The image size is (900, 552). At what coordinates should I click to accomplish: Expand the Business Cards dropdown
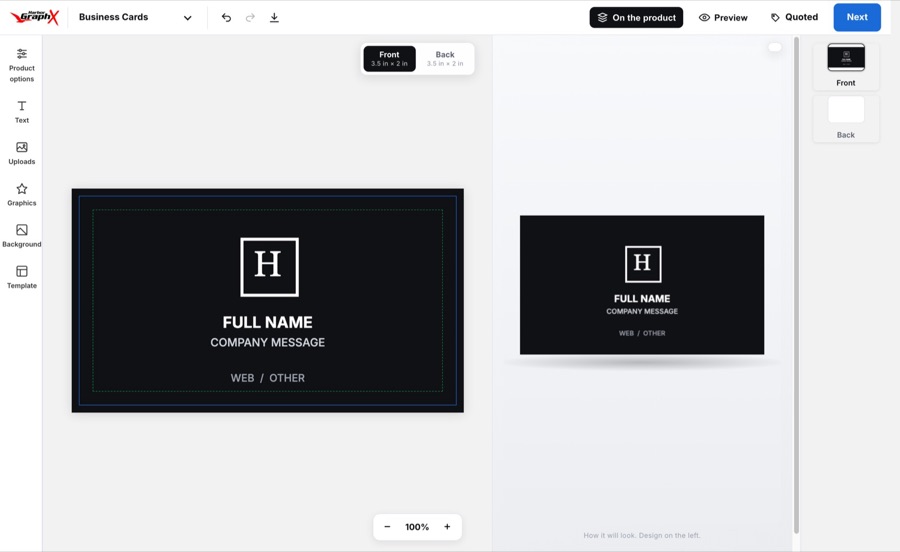[135, 17]
